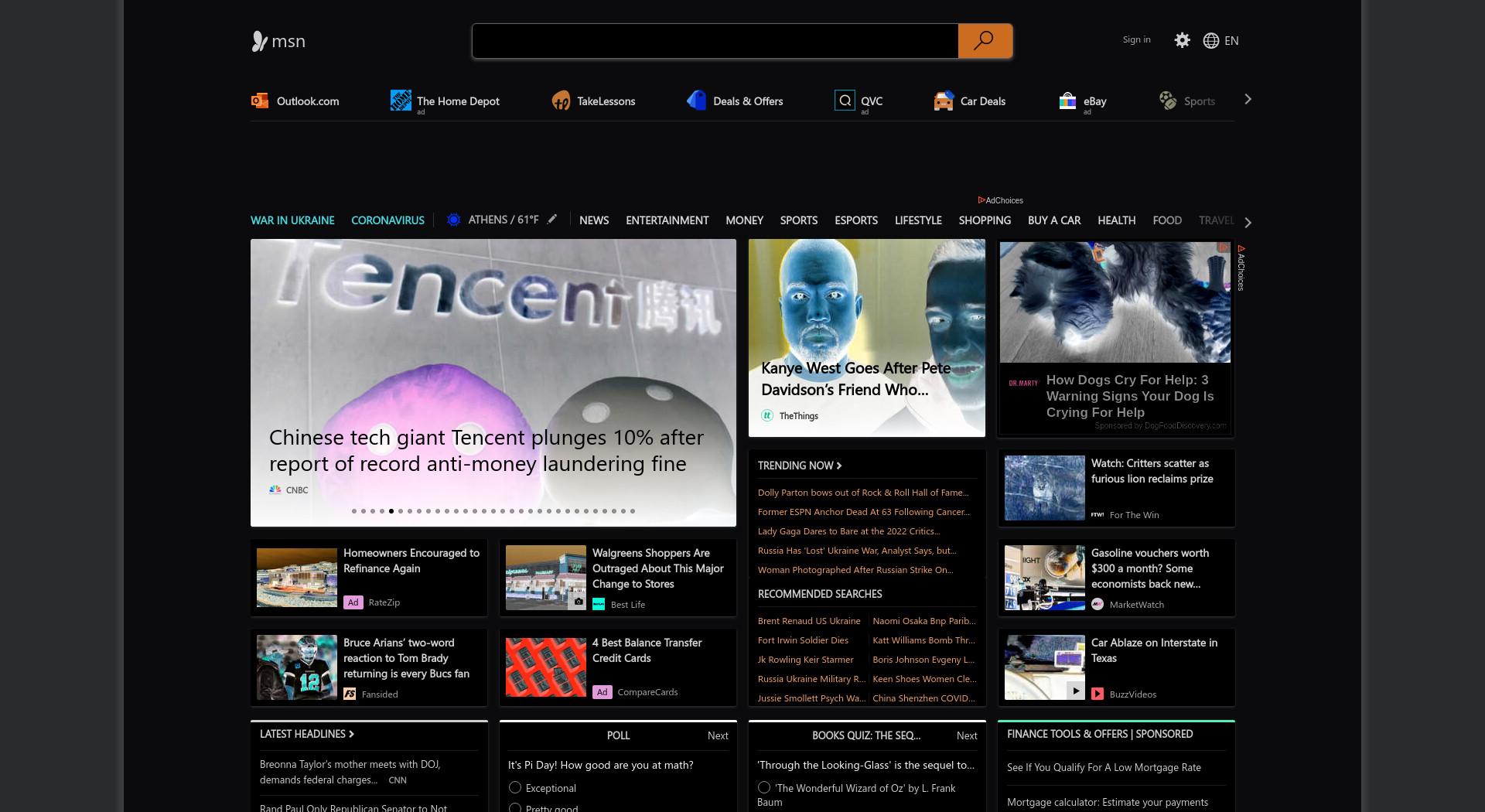Image resolution: width=1485 pixels, height=812 pixels.
Task: Open Brent Renaud US Ukraine search
Action: pyautogui.click(x=809, y=621)
